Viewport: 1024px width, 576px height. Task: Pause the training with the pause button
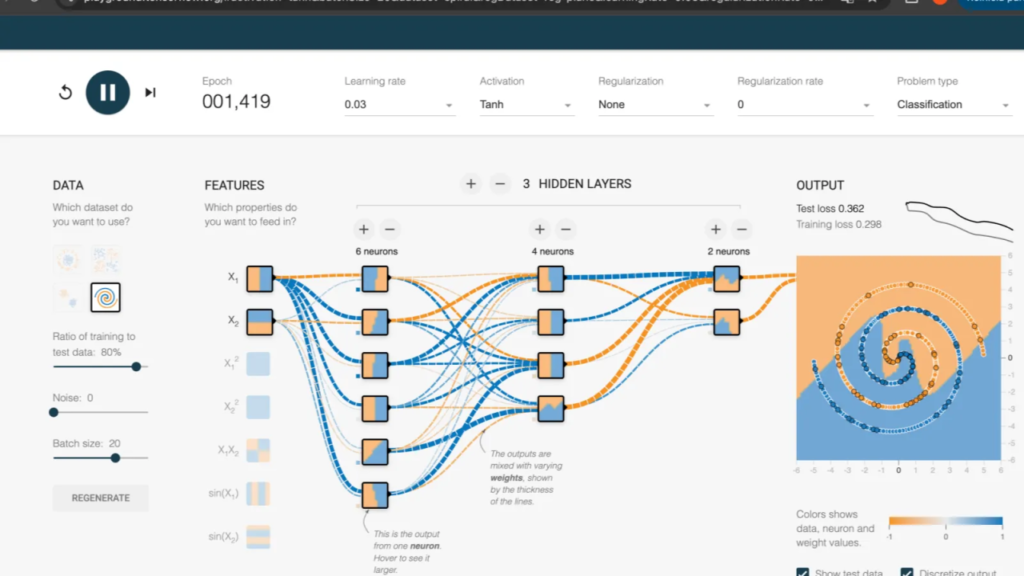point(108,92)
